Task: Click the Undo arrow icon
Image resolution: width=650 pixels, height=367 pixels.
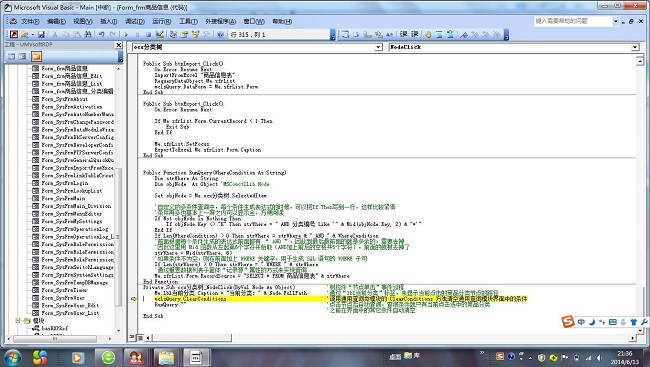Action: [x=102, y=34]
